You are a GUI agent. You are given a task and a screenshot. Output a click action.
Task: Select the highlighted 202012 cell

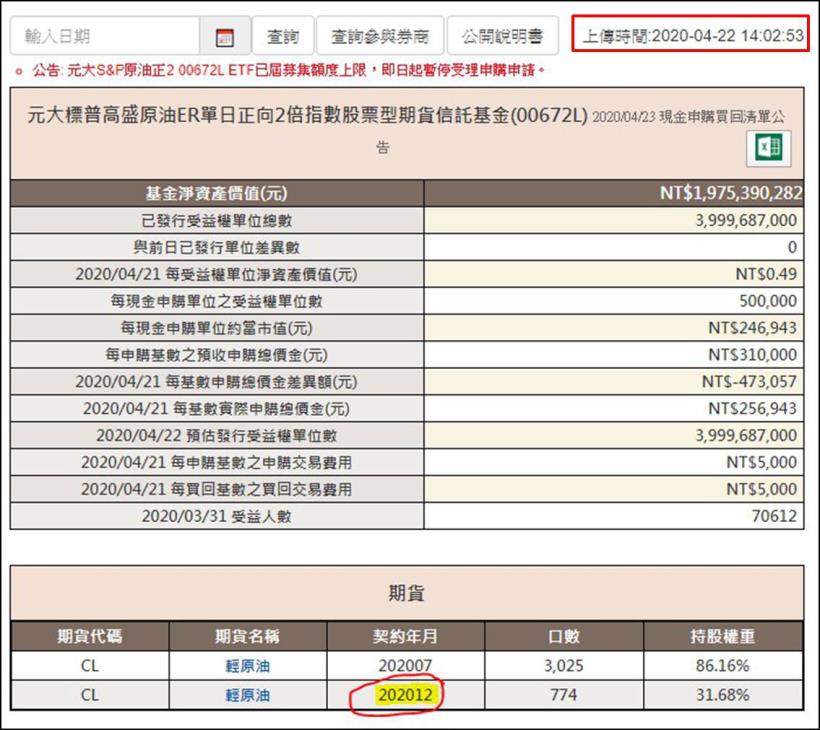(405, 695)
